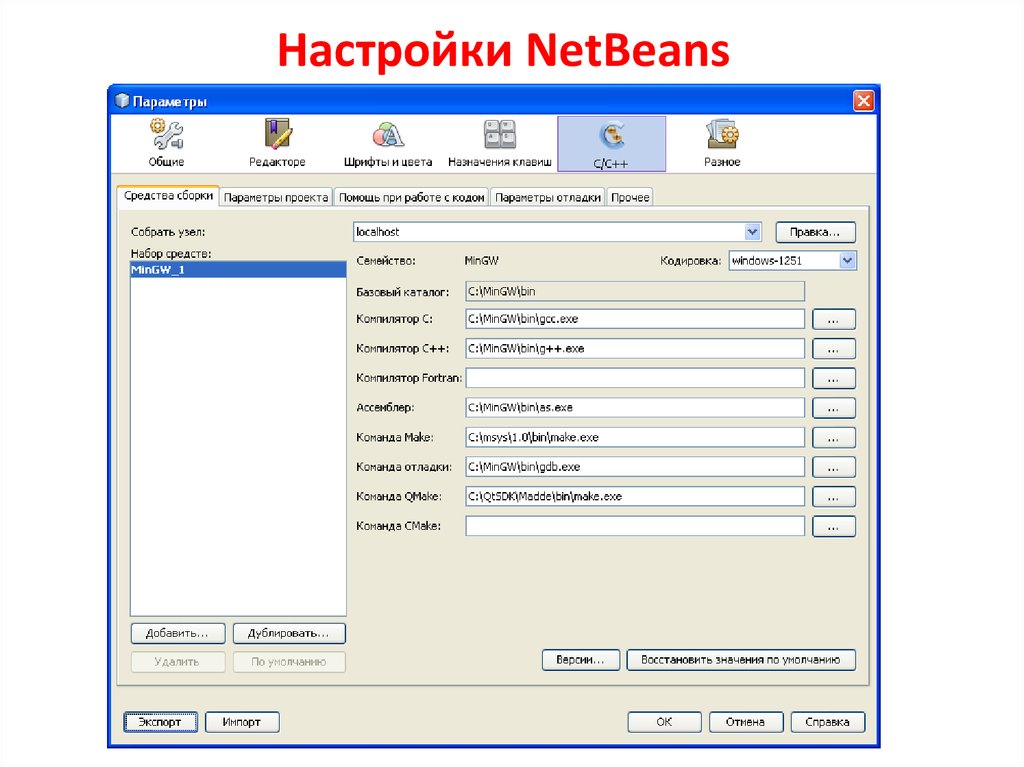Click the Добавить button below the toolset list
The width and height of the screenshot is (1024, 767).
click(177, 632)
